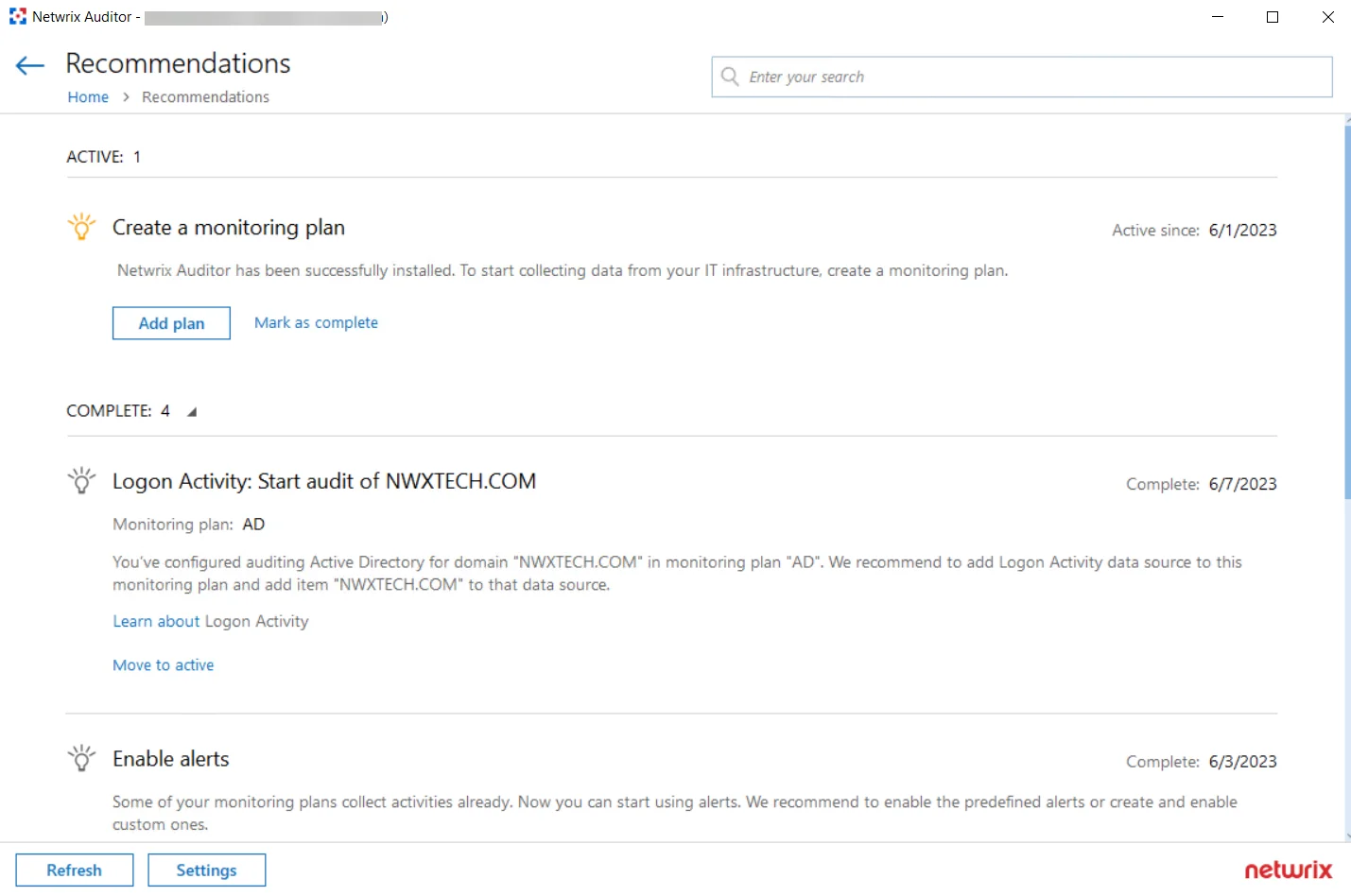Click the Netwrix logo at bottom right
1351x896 pixels.
point(1288,870)
